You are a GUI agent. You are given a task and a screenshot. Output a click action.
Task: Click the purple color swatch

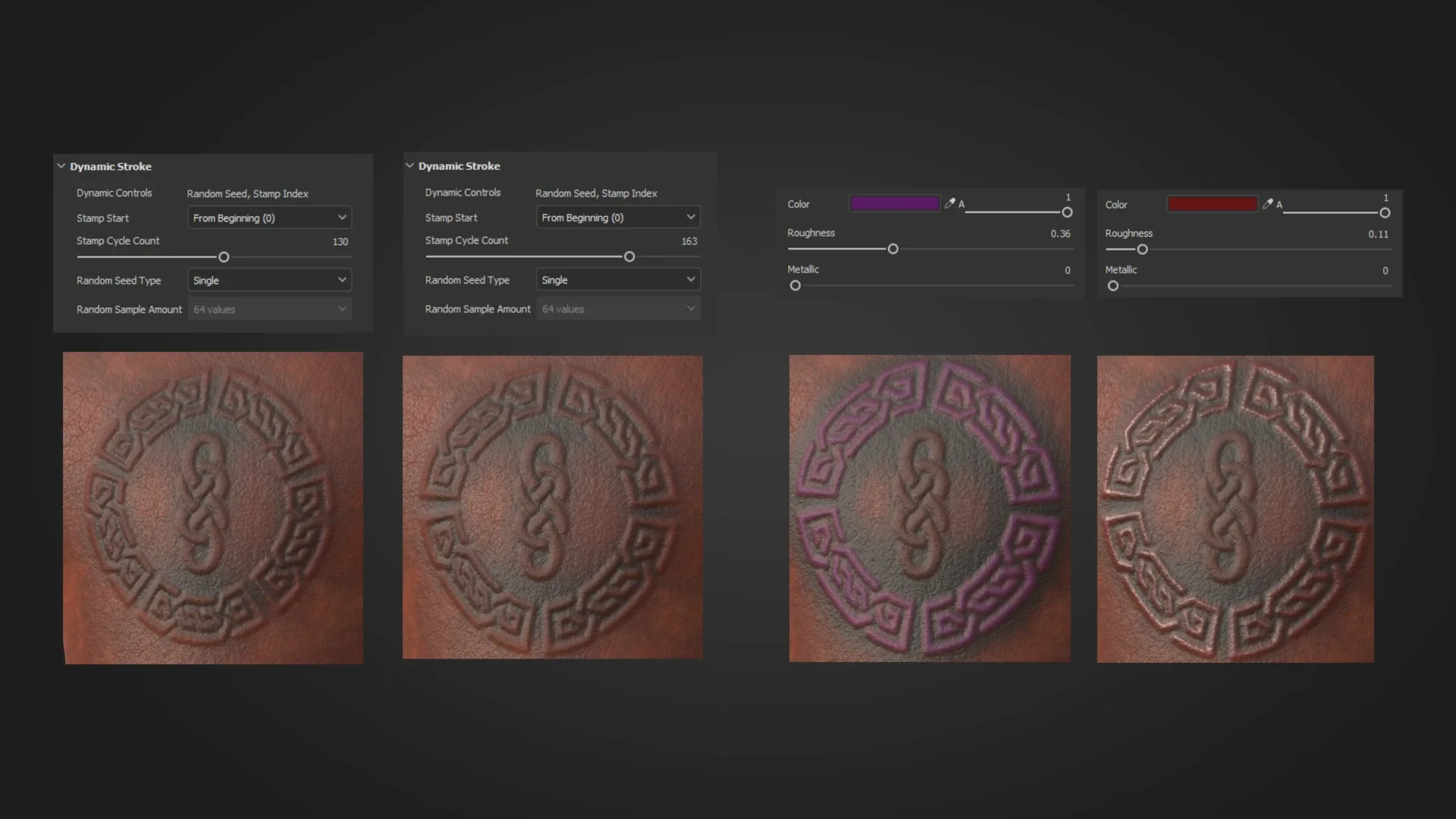[x=894, y=203]
